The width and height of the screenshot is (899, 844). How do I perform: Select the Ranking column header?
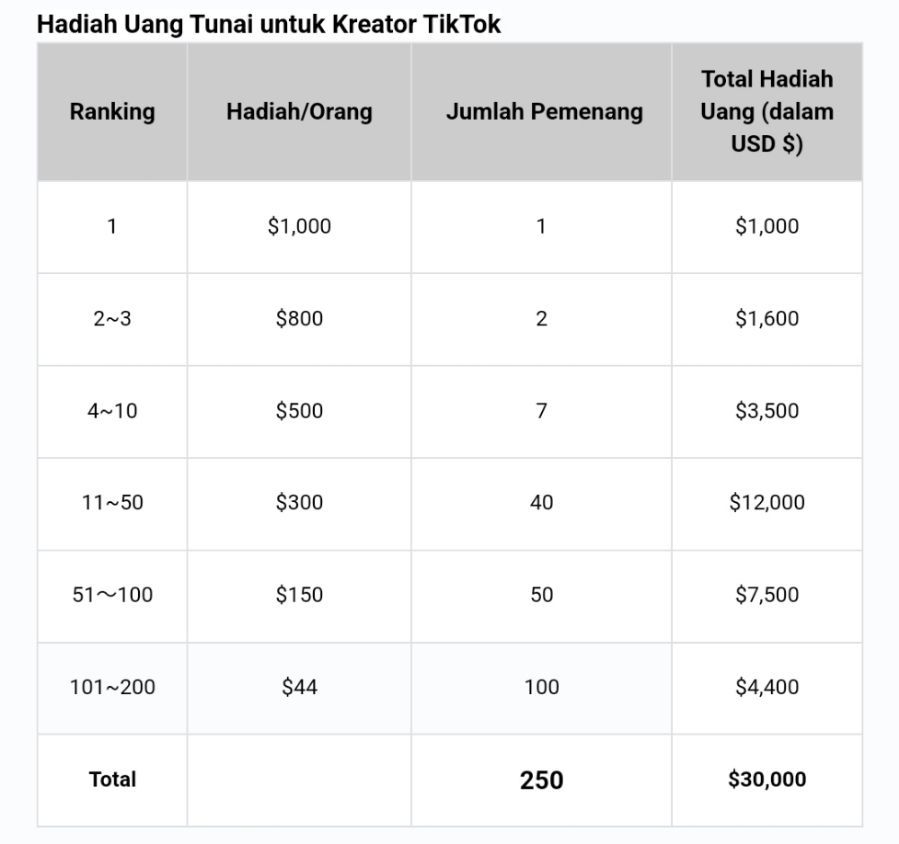[112, 111]
